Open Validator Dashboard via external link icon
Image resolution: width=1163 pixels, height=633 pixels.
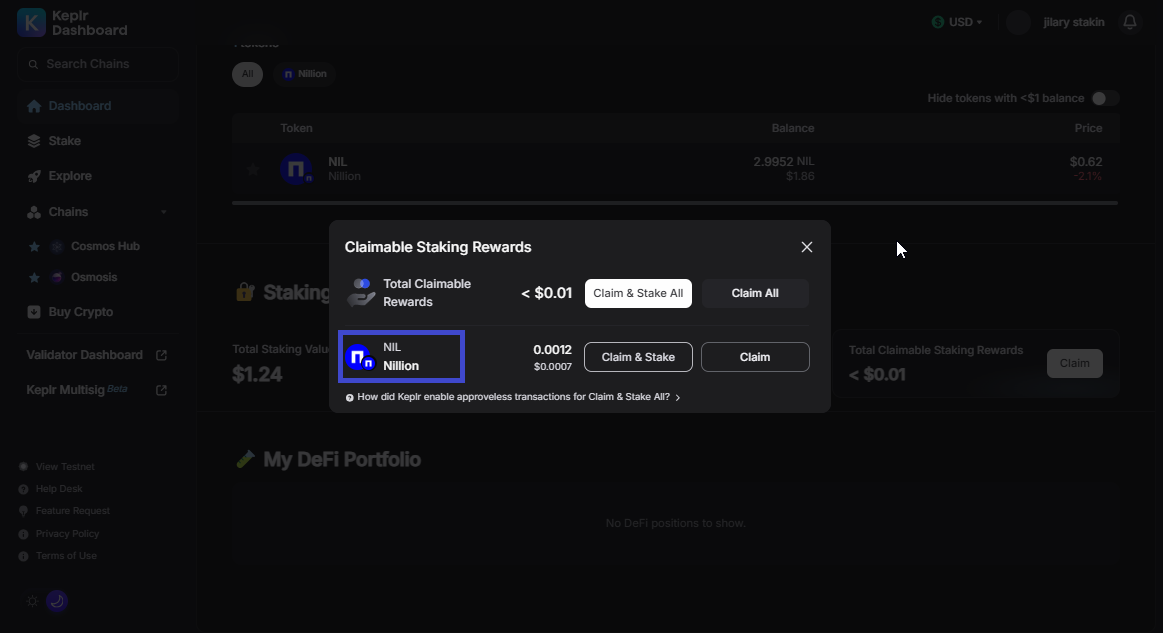pos(161,354)
